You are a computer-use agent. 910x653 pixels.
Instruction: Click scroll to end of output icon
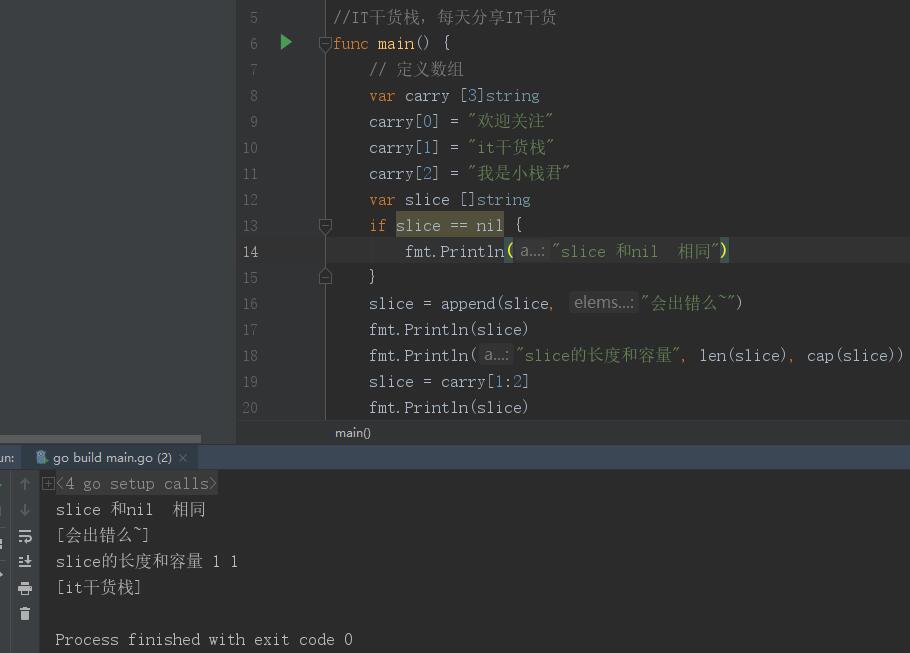pyautogui.click(x=25, y=562)
